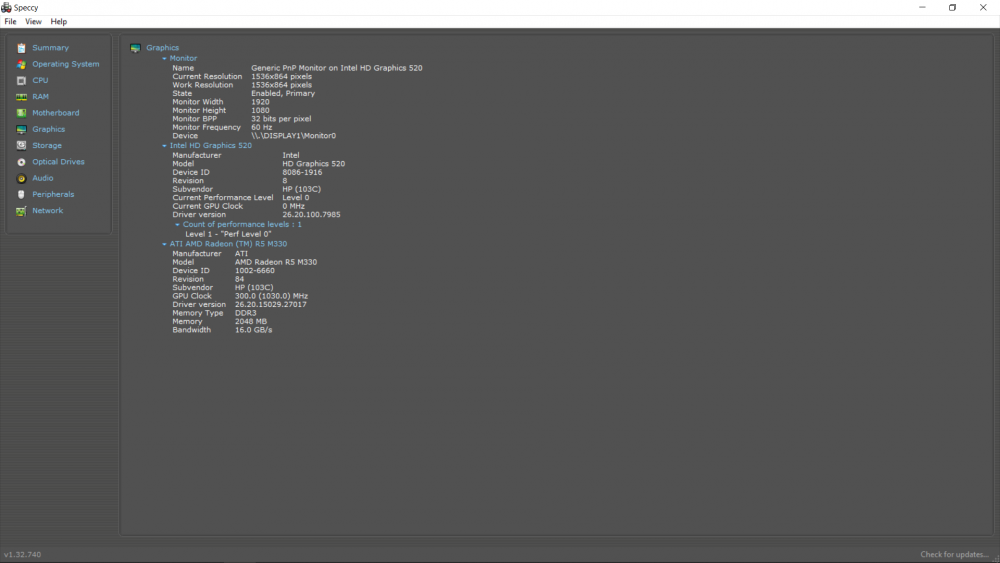
Task: Click the RAM module icon
Action: (x=21, y=97)
